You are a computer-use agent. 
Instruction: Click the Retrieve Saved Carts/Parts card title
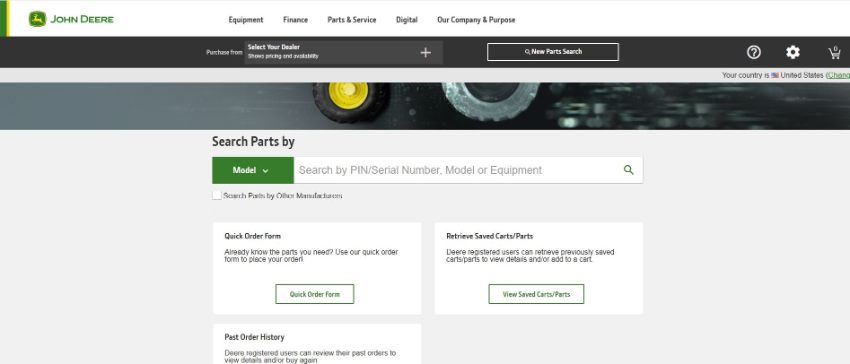pyautogui.click(x=490, y=236)
